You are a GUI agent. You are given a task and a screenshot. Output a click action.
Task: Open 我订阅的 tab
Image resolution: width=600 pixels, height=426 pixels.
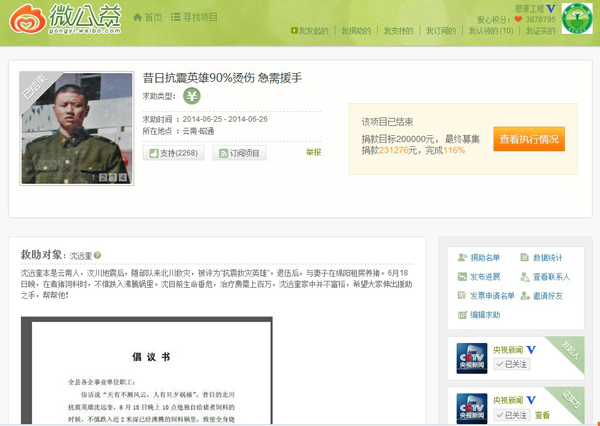click(441, 31)
